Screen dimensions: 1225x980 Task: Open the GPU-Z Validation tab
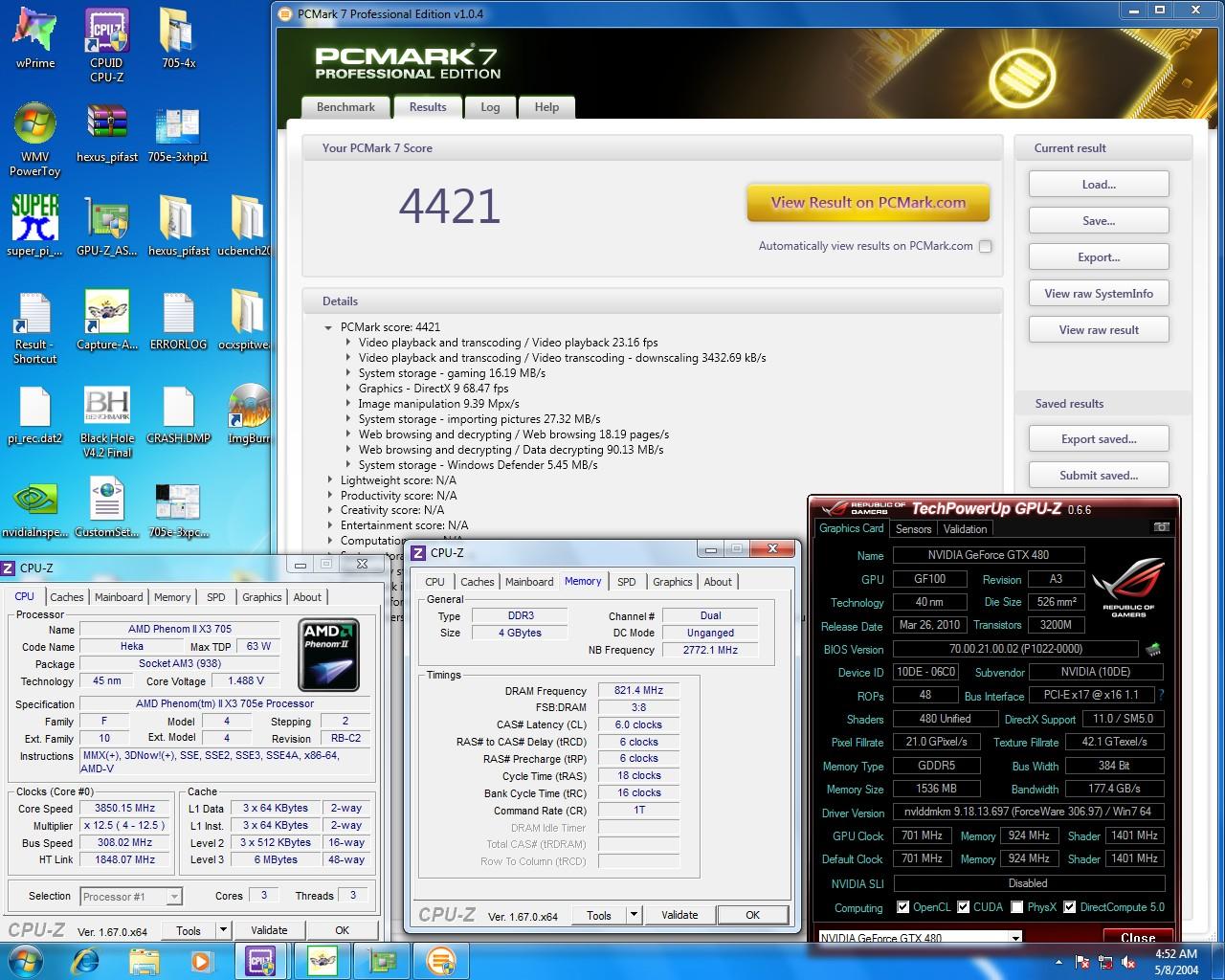pyautogui.click(x=965, y=529)
